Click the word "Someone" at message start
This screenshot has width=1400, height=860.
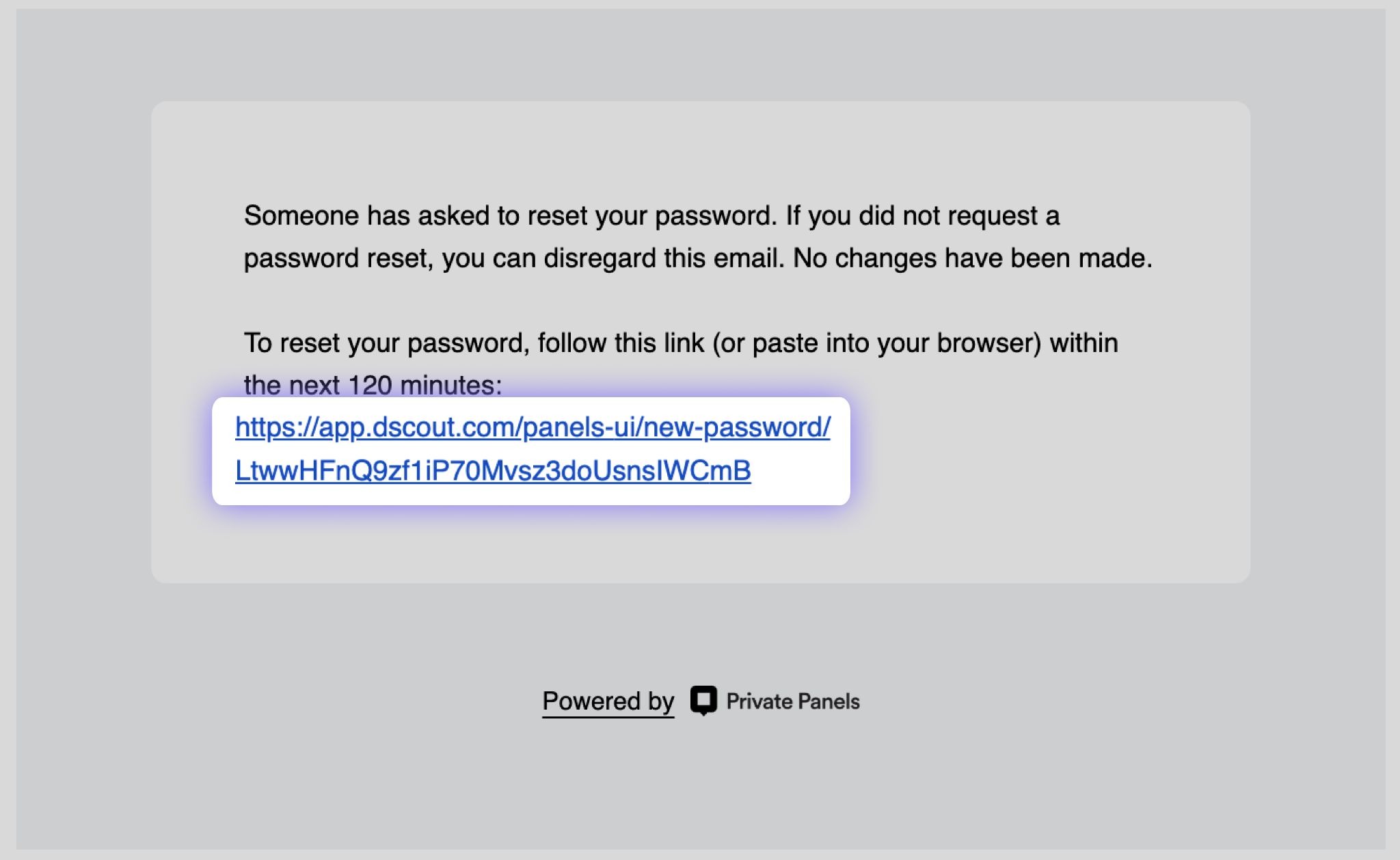coord(301,216)
